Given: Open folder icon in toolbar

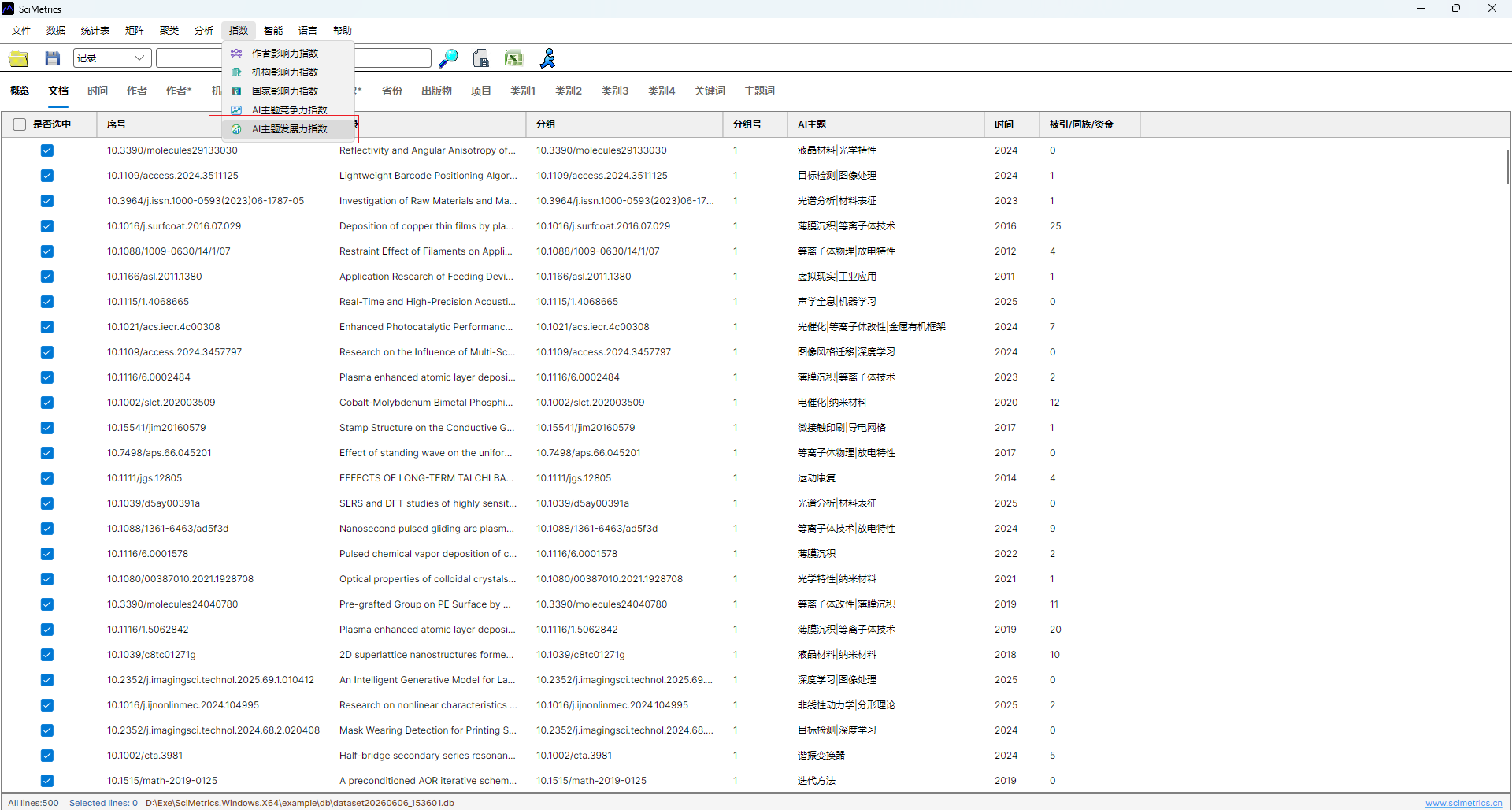Looking at the screenshot, I should 19,58.
